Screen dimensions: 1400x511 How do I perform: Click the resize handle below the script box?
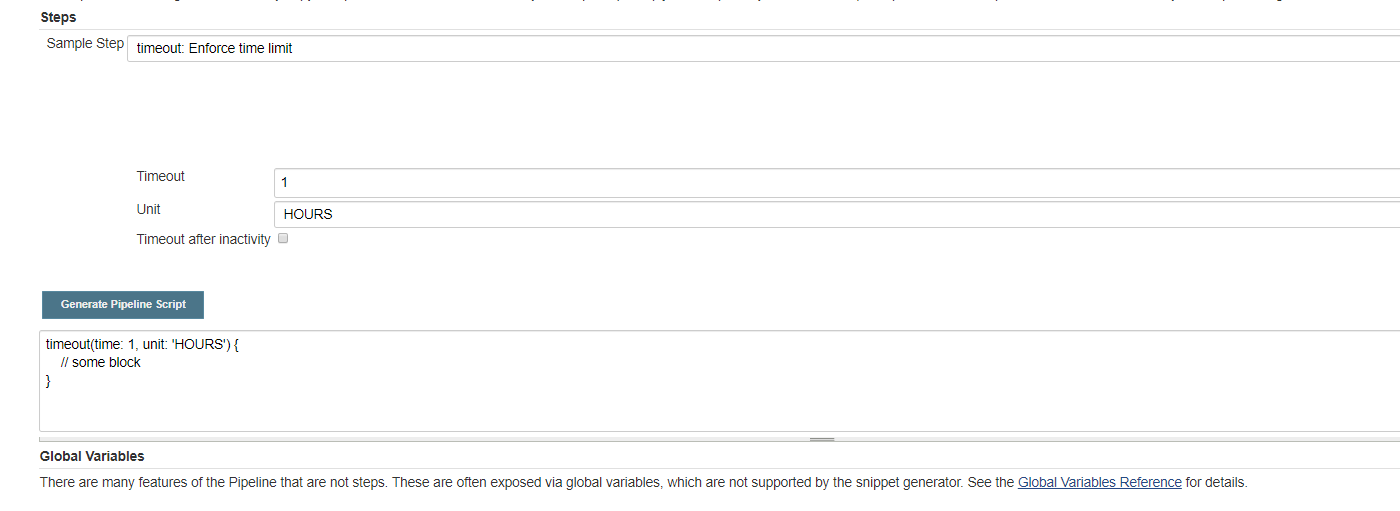tap(821, 439)
